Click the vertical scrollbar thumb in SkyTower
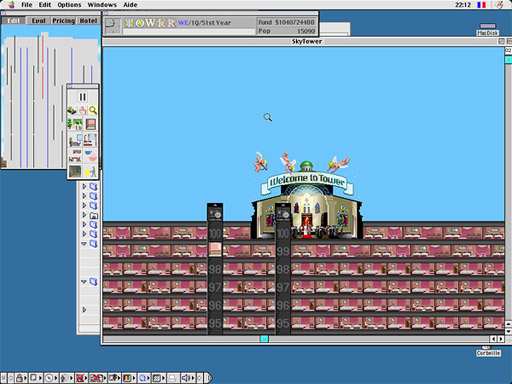512x384 pixels. pos(508,60)
